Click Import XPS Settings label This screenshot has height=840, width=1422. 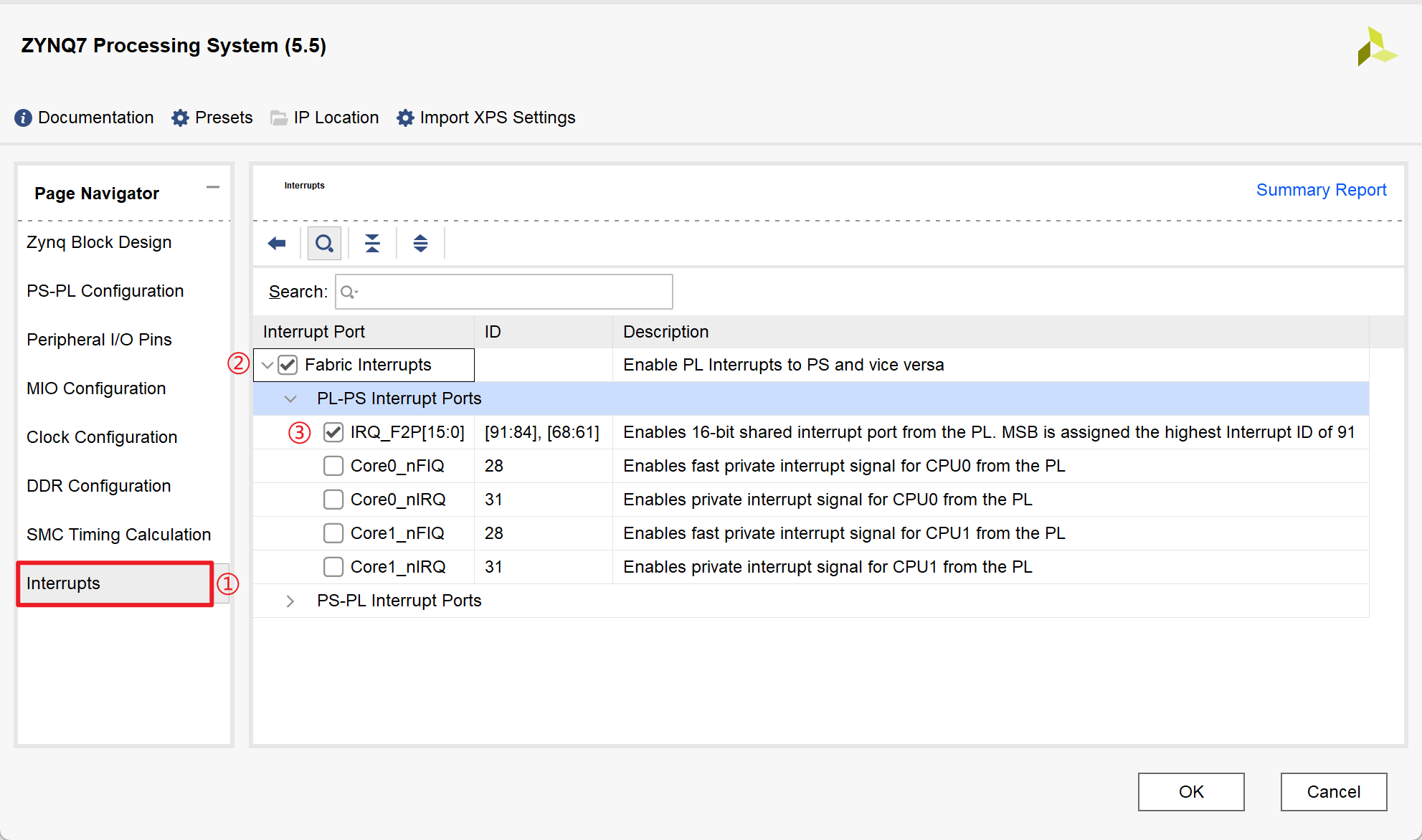pyautogui.click(x=498, y=118)
